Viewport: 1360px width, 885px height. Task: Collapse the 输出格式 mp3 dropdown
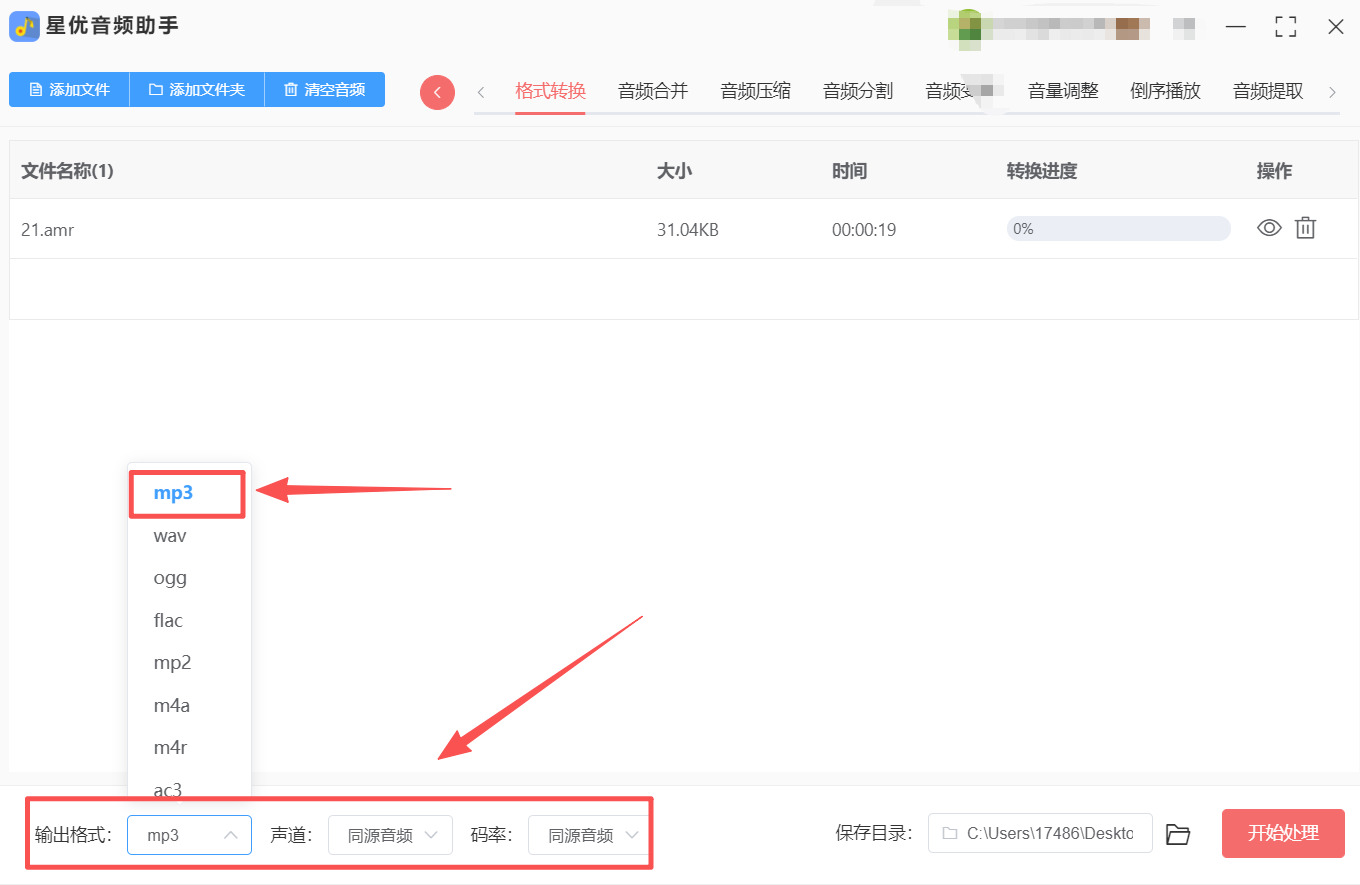189,834
